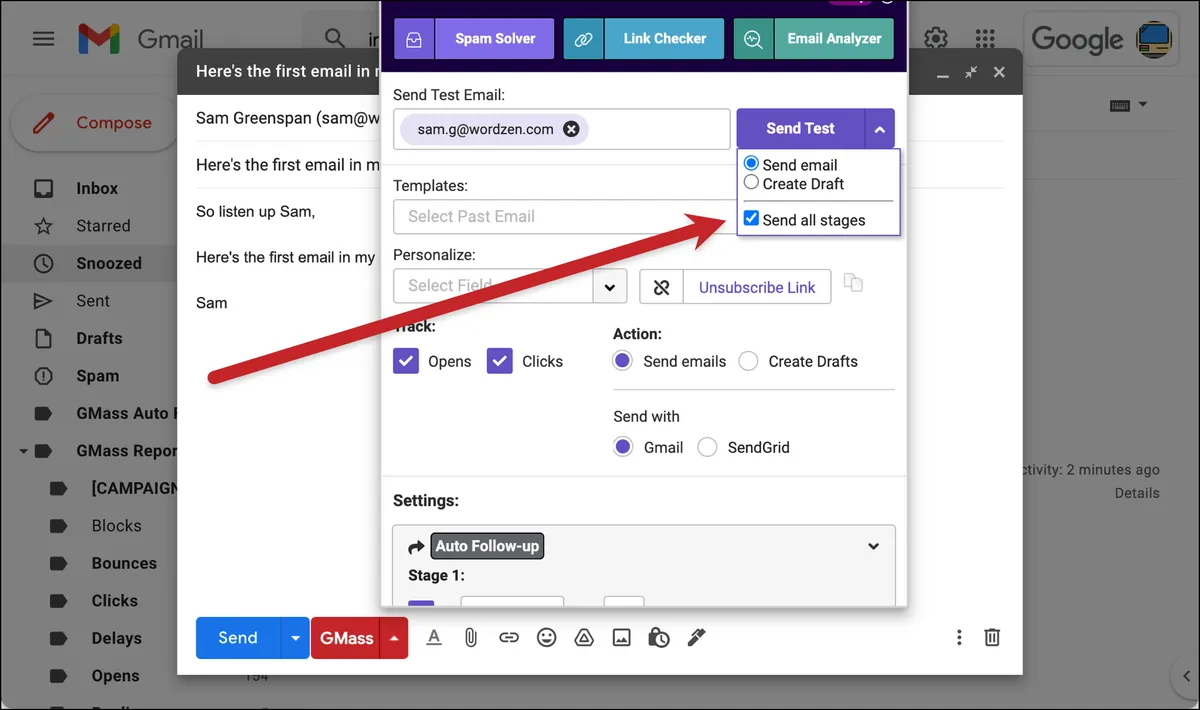Insert photo from compose toolbar
This screenshot has height=710, width=1200.
622,637
